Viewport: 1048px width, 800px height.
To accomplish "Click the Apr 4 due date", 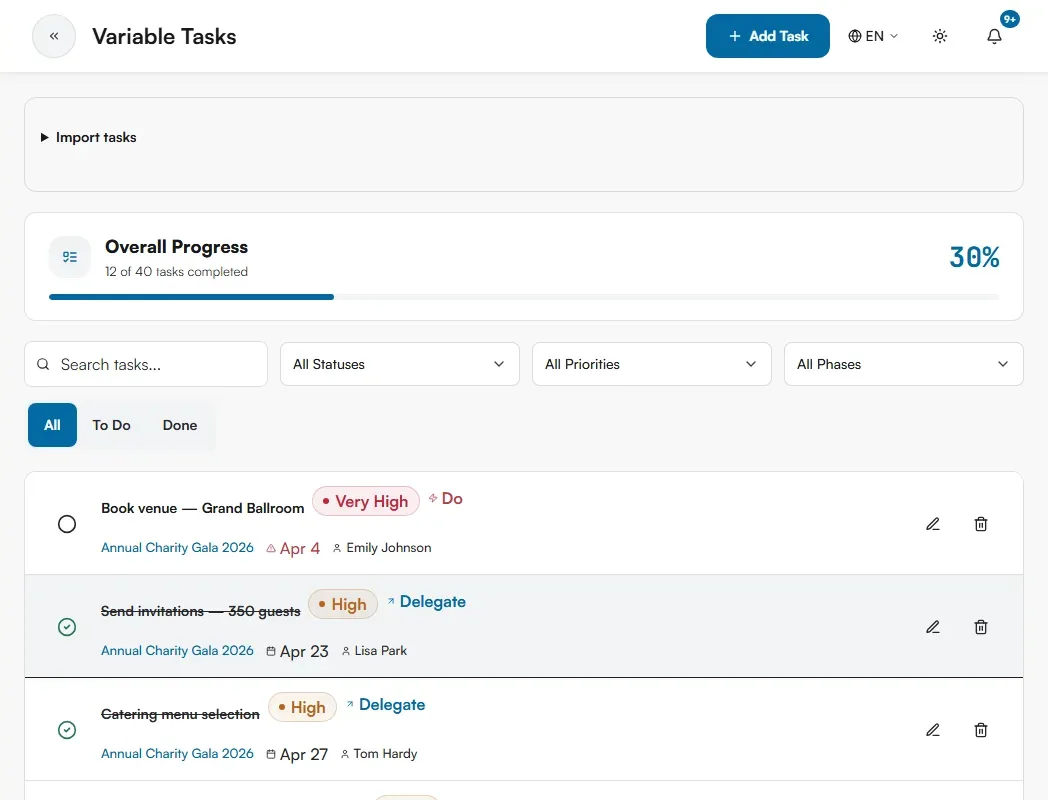I will tap(299, 549).
